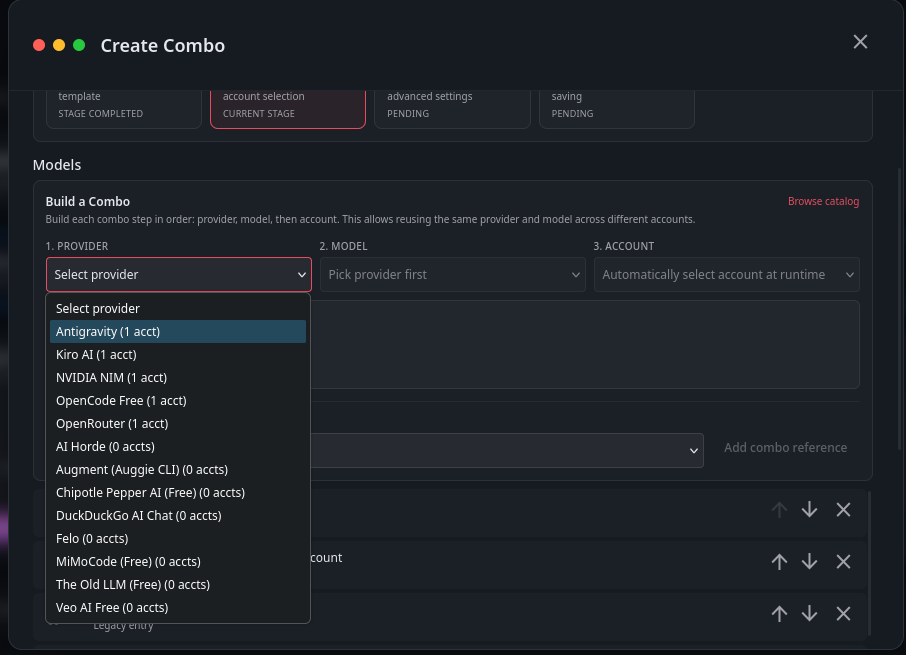Remove the second combo entry
Image resolution: width=906 pixels, height=655 pixels.
coord(843,561)
